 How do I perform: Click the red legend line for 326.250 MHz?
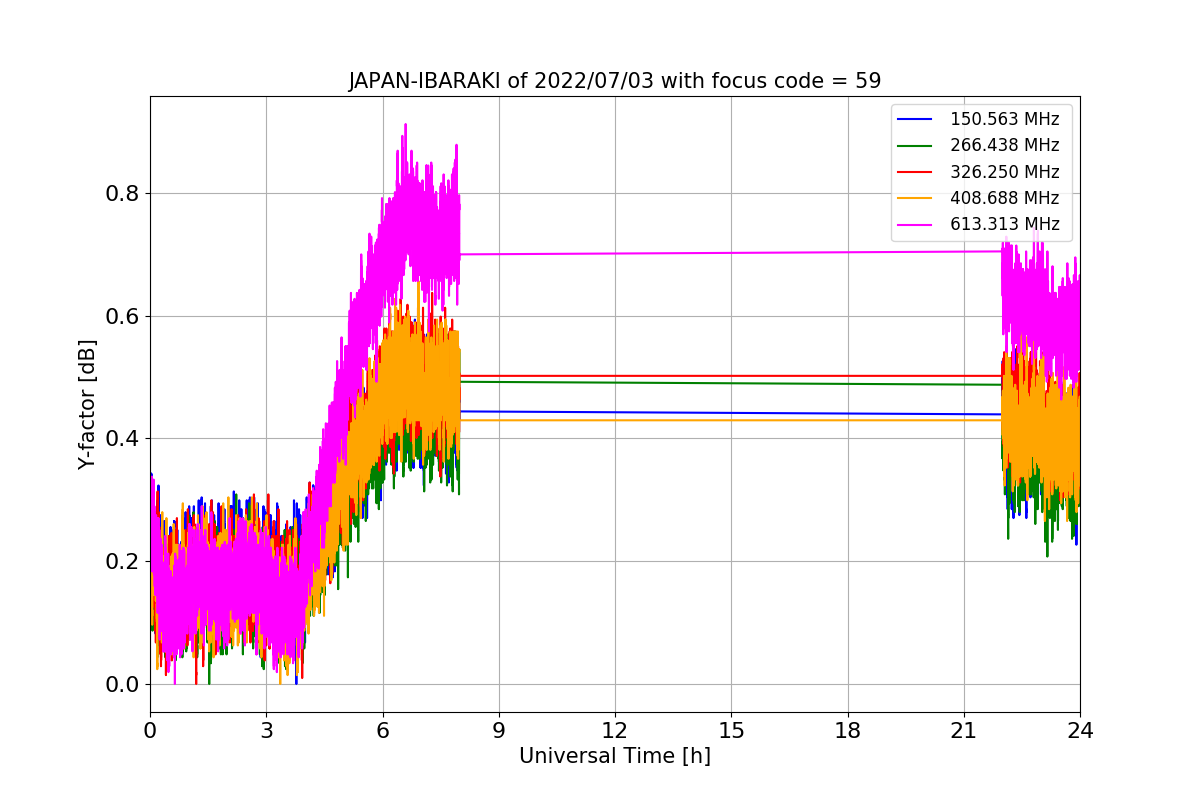point(915,172)
